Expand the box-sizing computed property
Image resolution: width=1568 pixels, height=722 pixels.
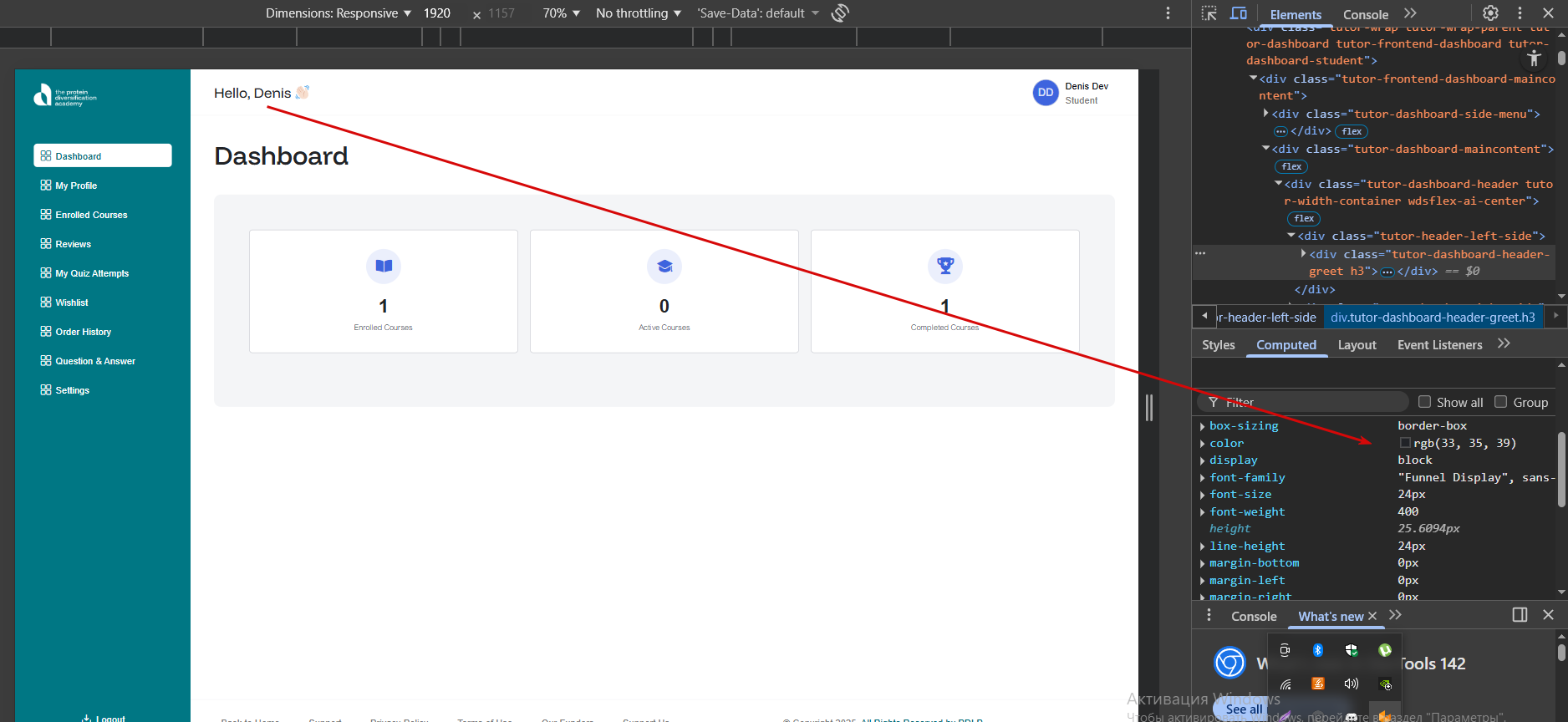pyautogui.click(x=1202, y=426)
